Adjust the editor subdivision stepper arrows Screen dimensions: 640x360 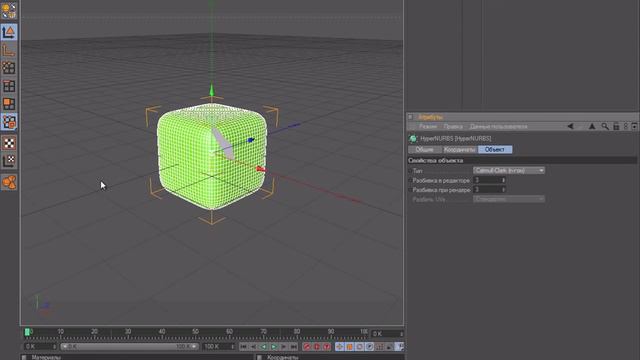click(x=504, y=180)
